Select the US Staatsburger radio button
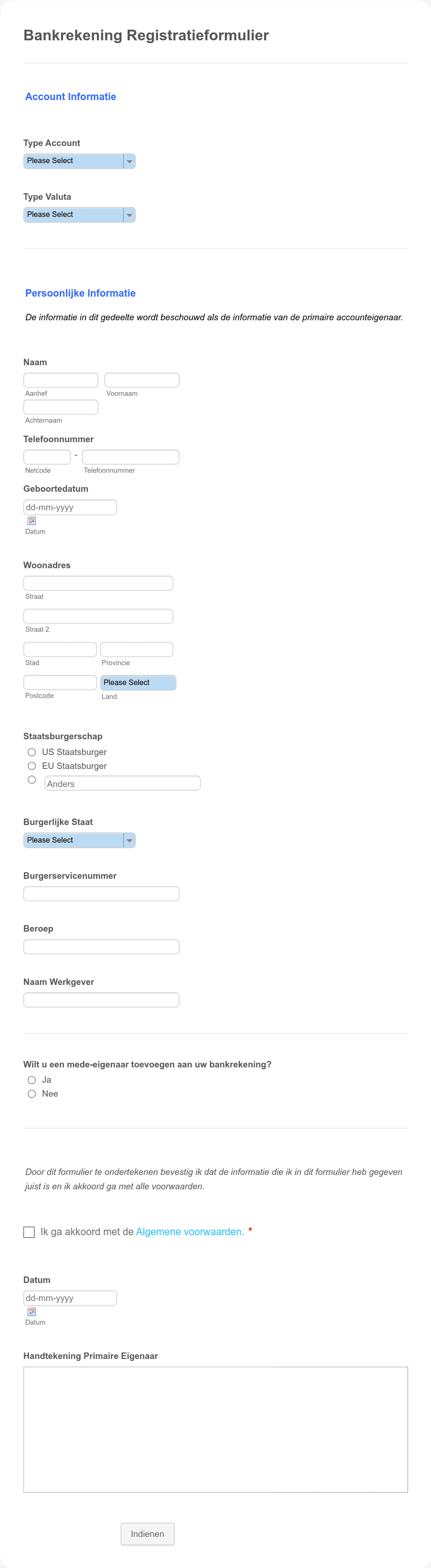This screenshot has width=431, height=1568. tap(32, 752)
